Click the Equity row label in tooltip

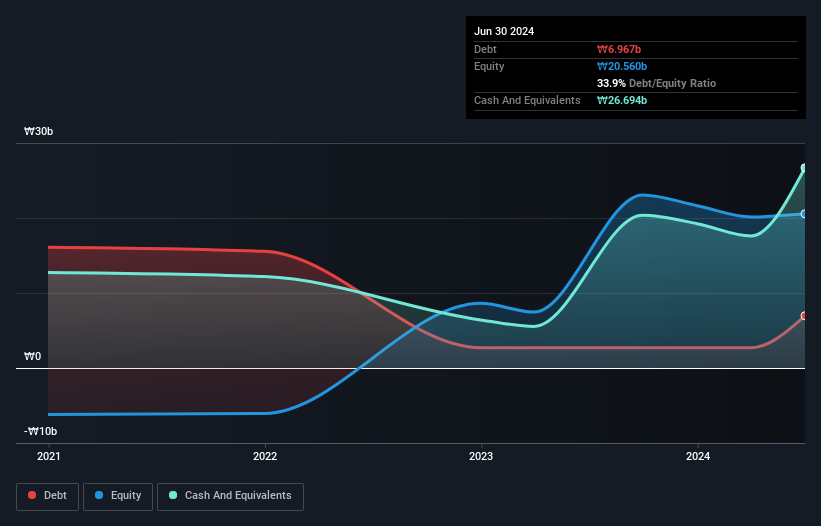click(x=489, y=66)
